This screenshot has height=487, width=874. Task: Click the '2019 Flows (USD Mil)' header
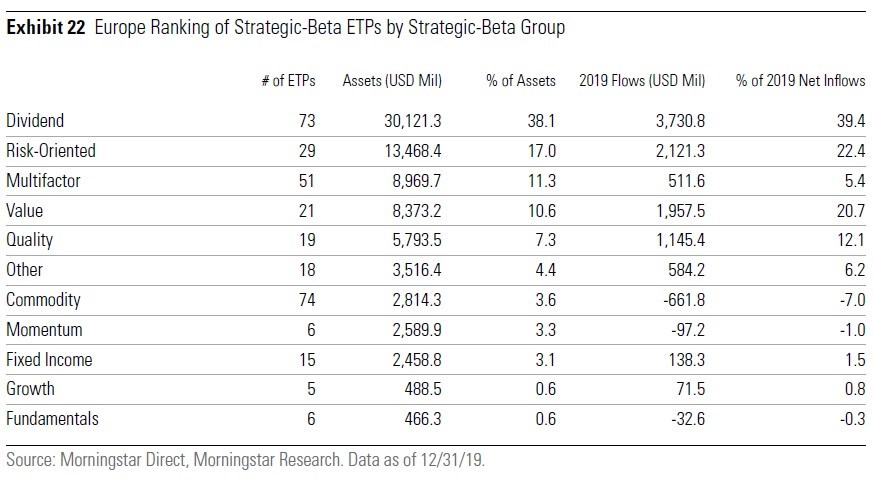coord(641,80)
